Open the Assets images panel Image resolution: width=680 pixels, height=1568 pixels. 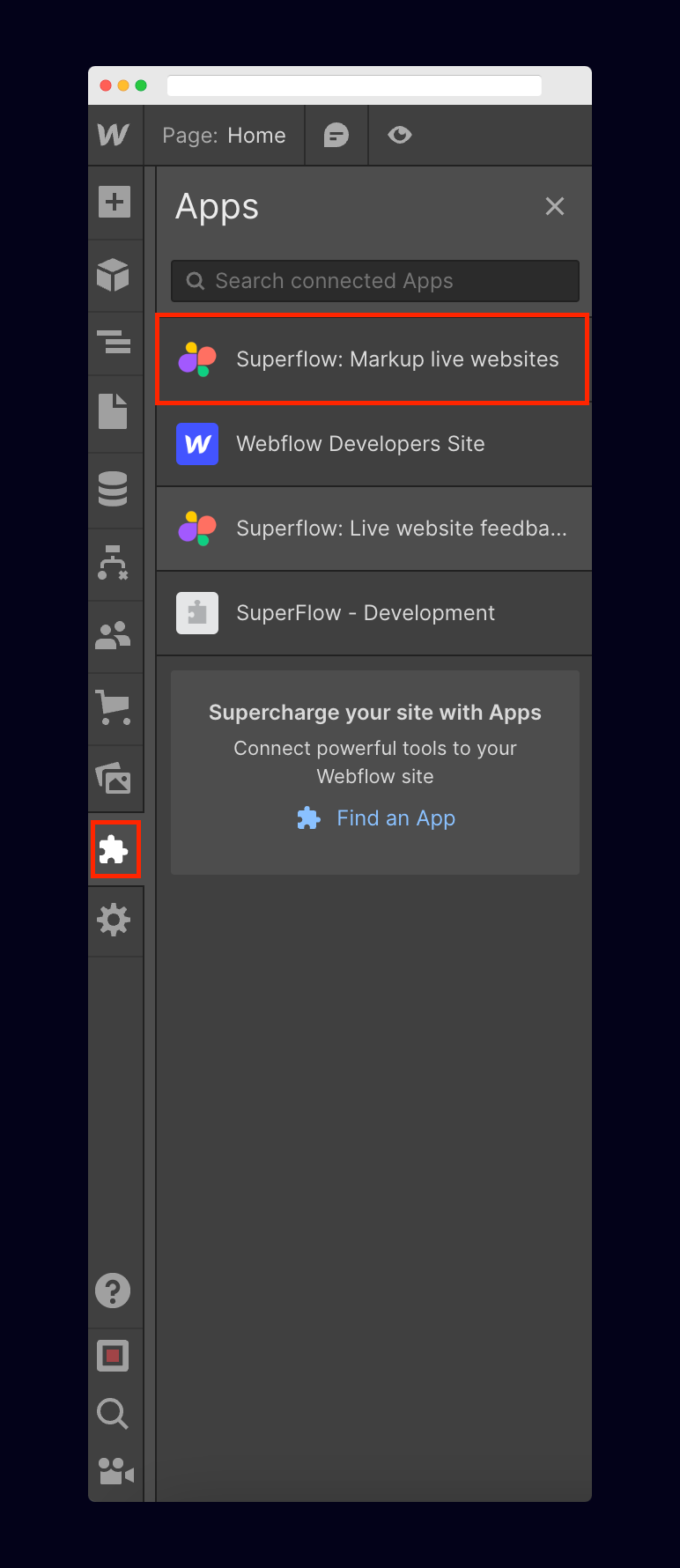pyautogui.click(x=114, y=778)
